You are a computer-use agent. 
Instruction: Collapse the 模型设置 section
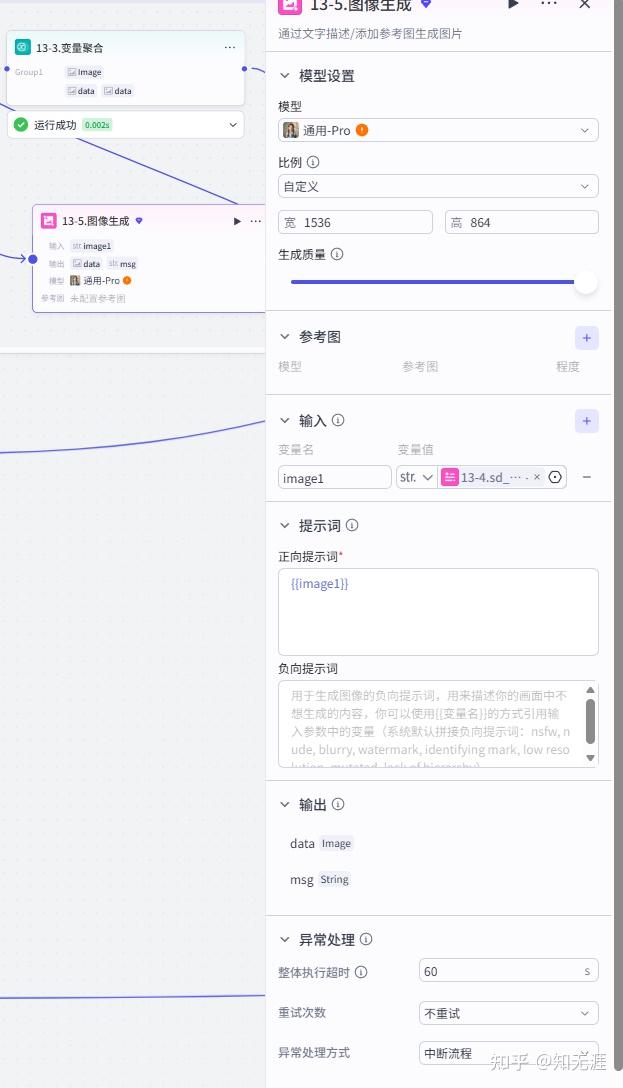[284, 76]
